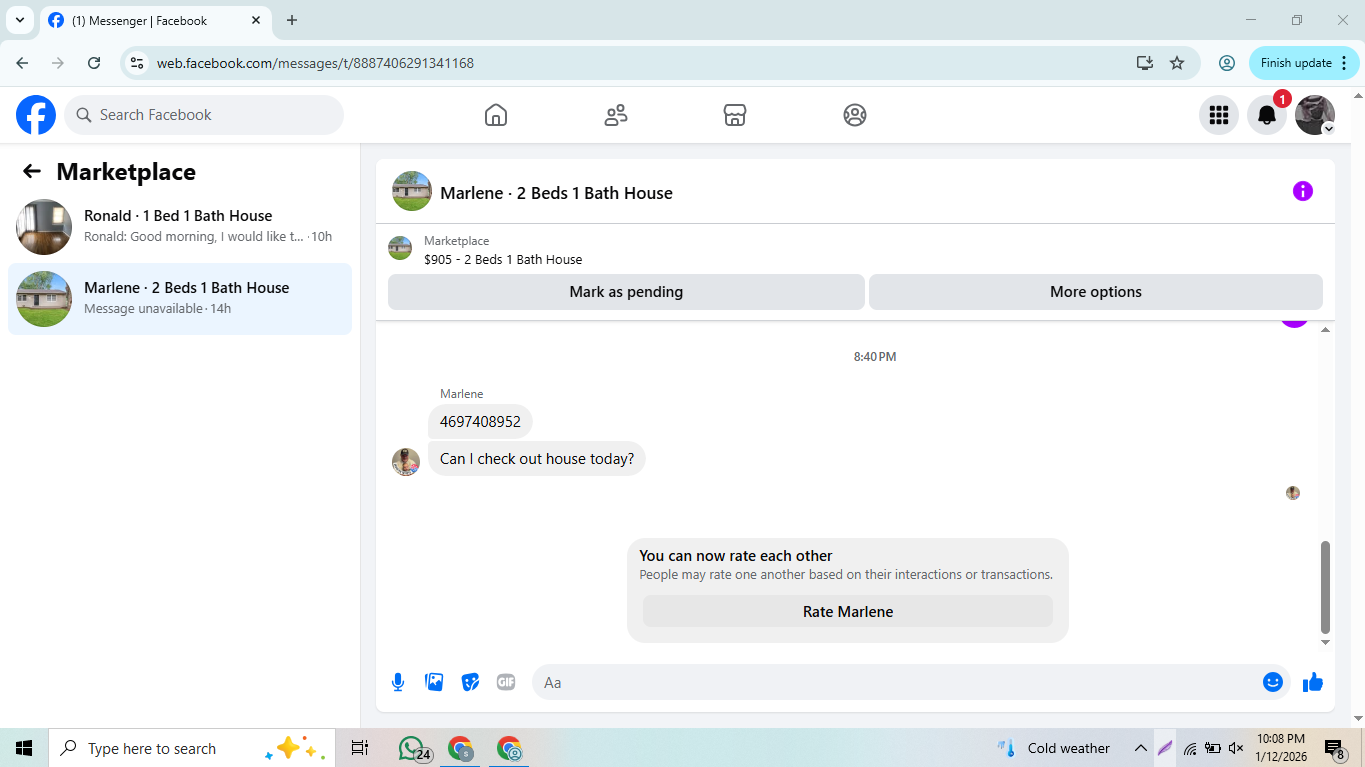The width and height of the screenshot is (1365, 767).
Task: Click the phone number message 4697408952
Action: click(480, 422)
